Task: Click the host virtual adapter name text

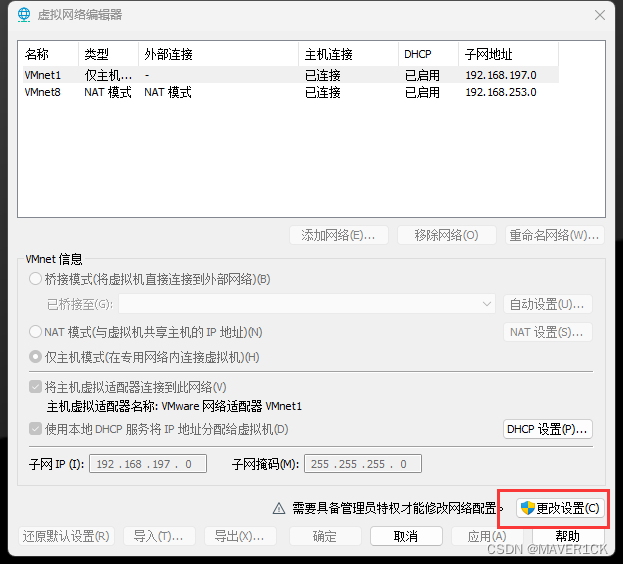Action: pyautogui.click(x=174, y=406)
